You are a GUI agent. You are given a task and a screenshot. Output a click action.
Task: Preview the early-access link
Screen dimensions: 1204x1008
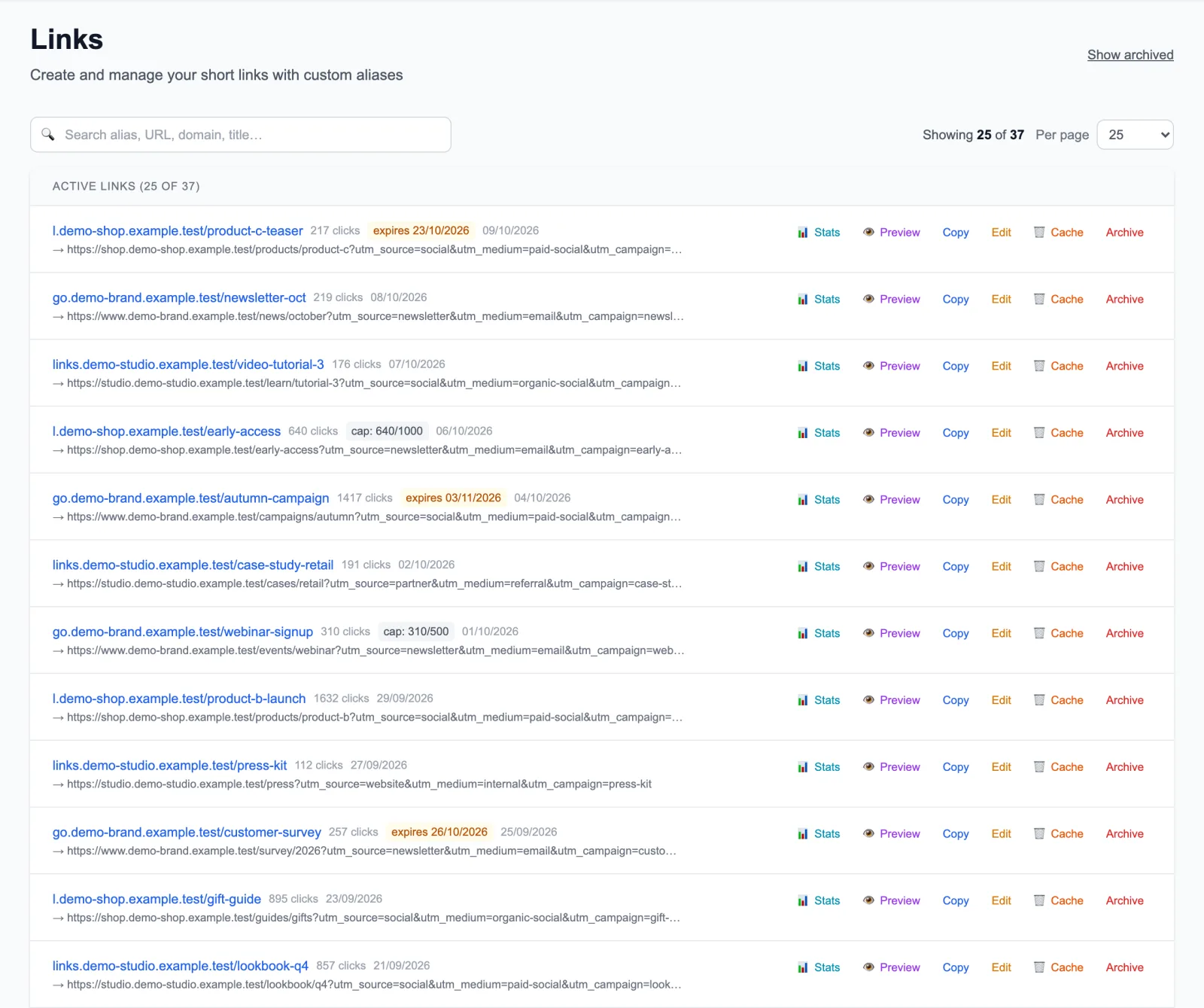pyautogui.click(x=892, y=433)
